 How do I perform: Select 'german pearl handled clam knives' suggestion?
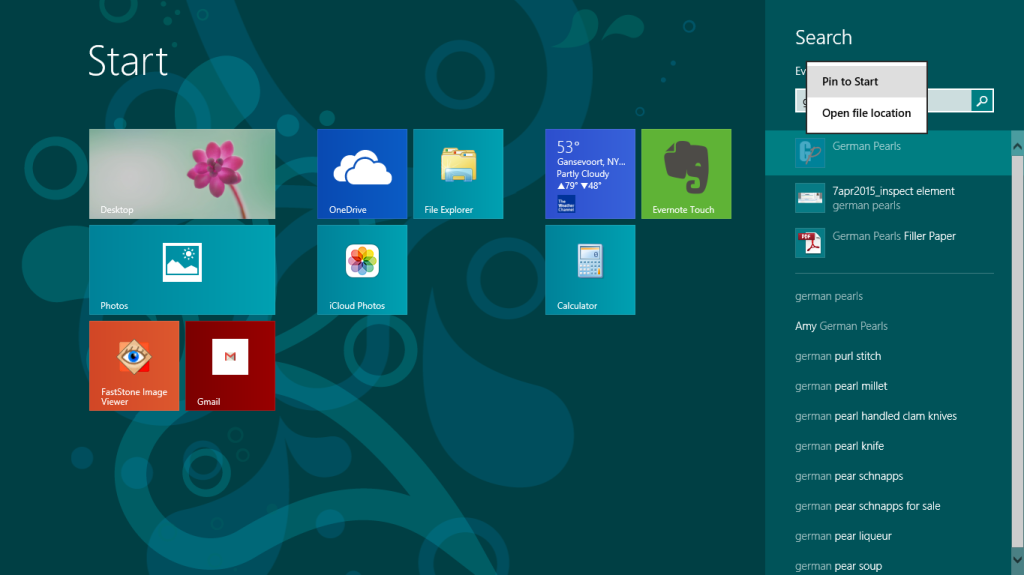point(876,416)
